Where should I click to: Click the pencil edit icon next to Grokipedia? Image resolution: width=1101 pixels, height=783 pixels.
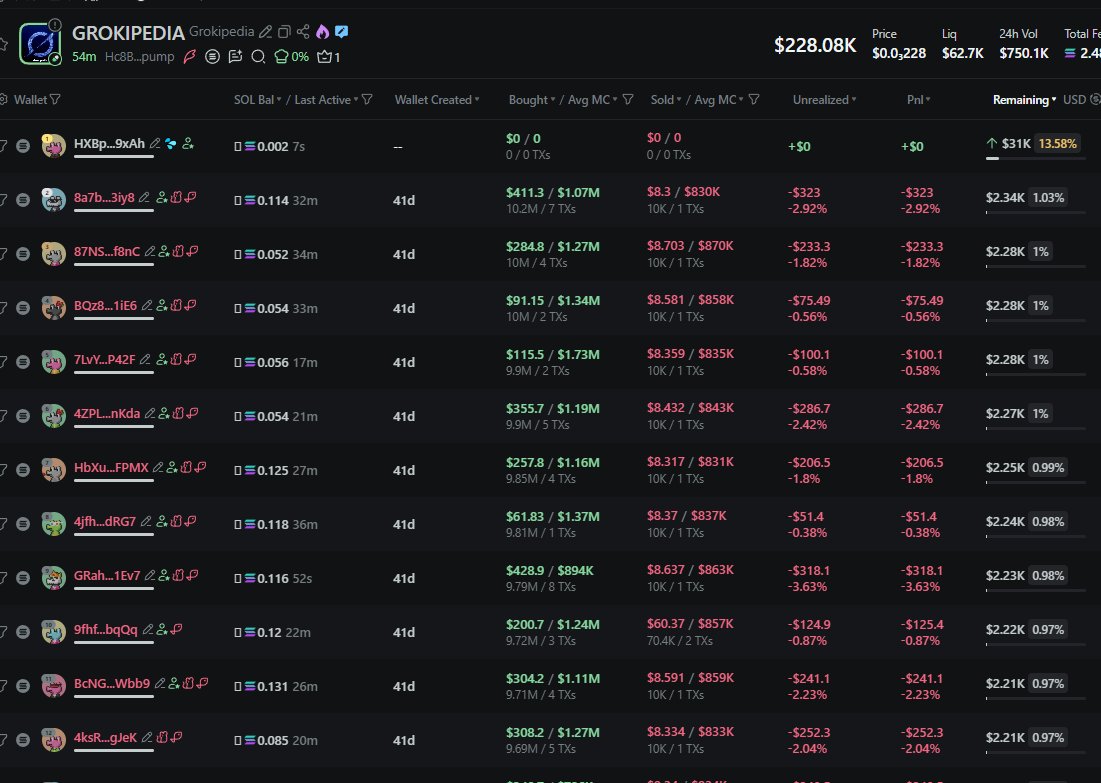(x=265, y=32)
